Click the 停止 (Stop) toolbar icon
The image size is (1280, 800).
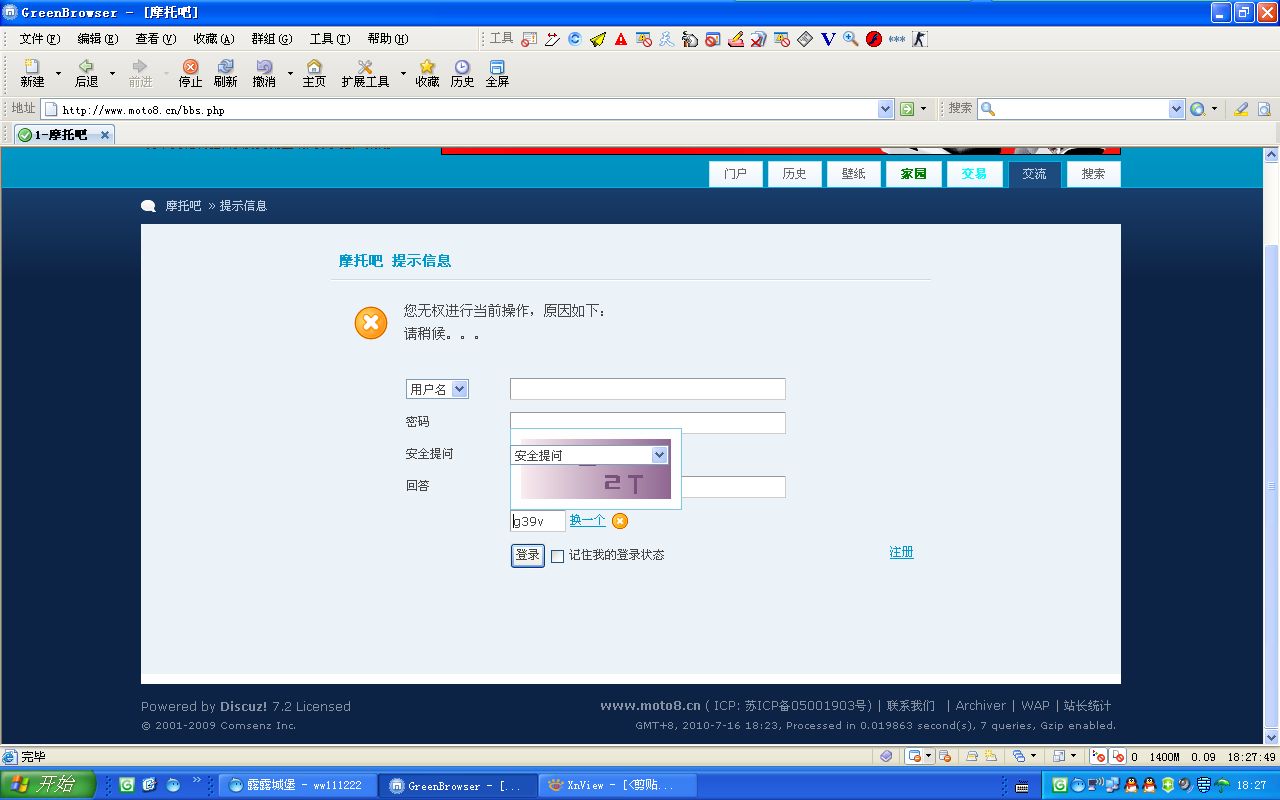190,73
